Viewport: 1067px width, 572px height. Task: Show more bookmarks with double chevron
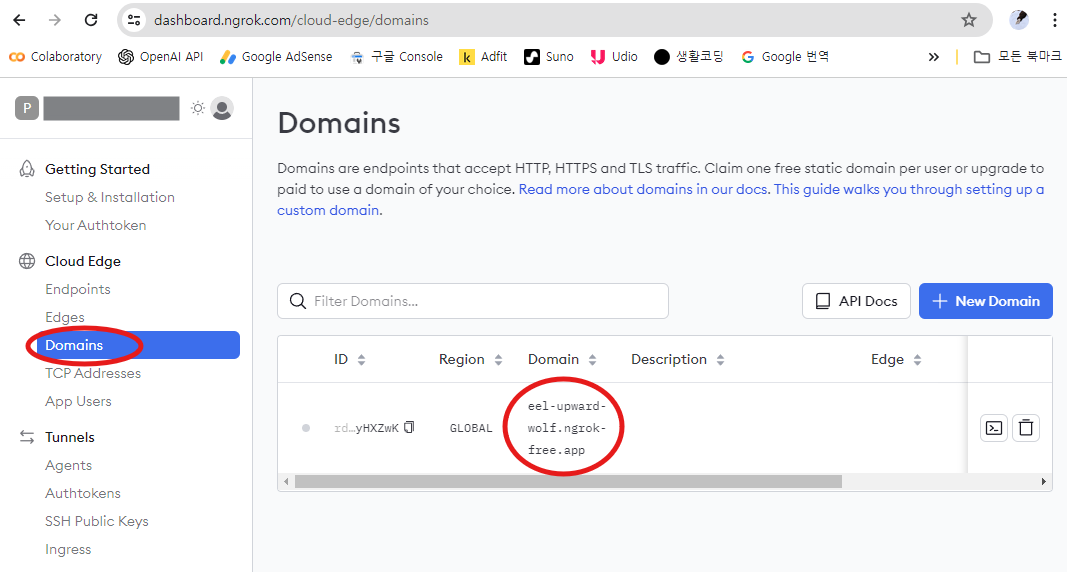coord(934,57)
